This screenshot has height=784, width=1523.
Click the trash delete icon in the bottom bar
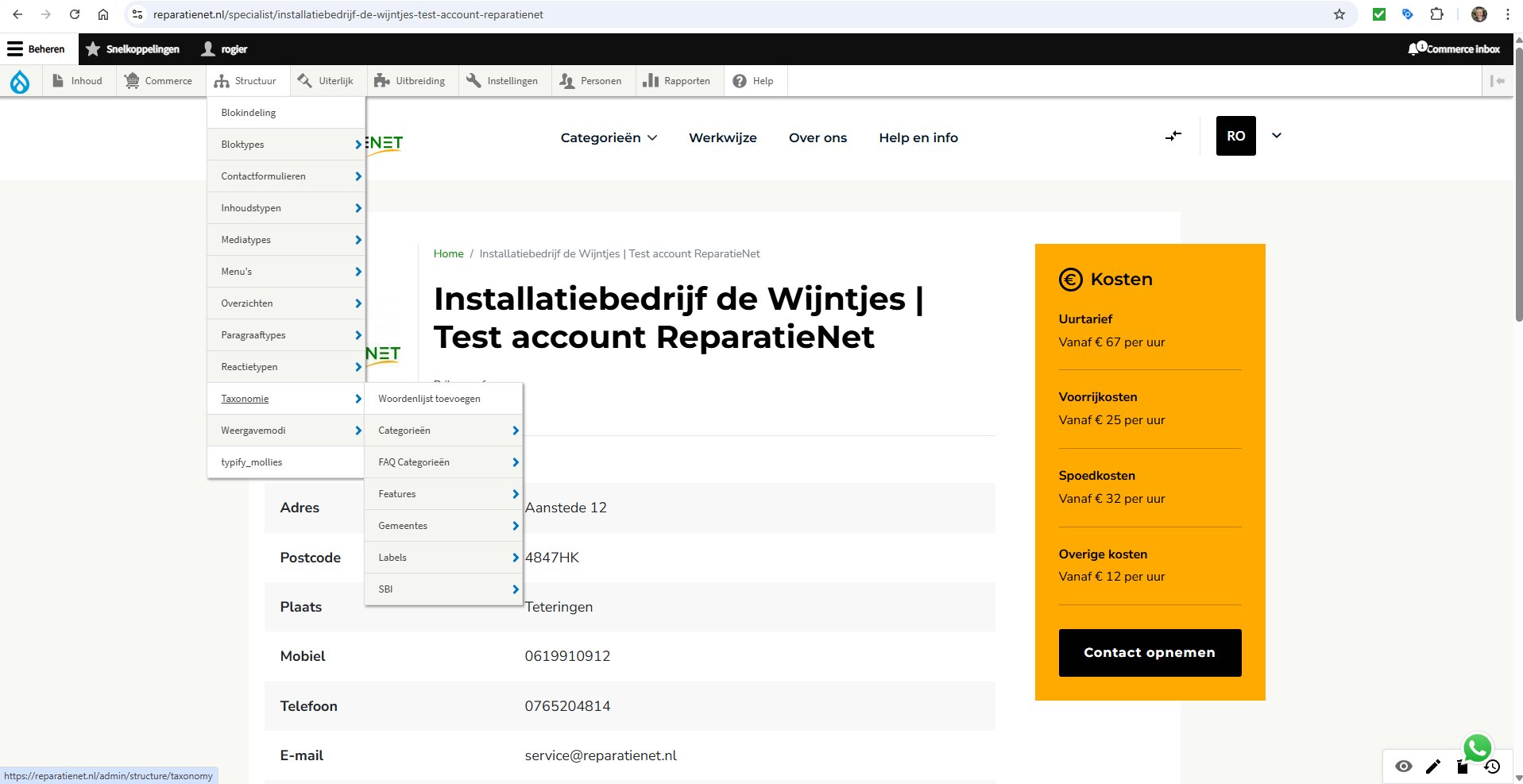pos(1462,767)
